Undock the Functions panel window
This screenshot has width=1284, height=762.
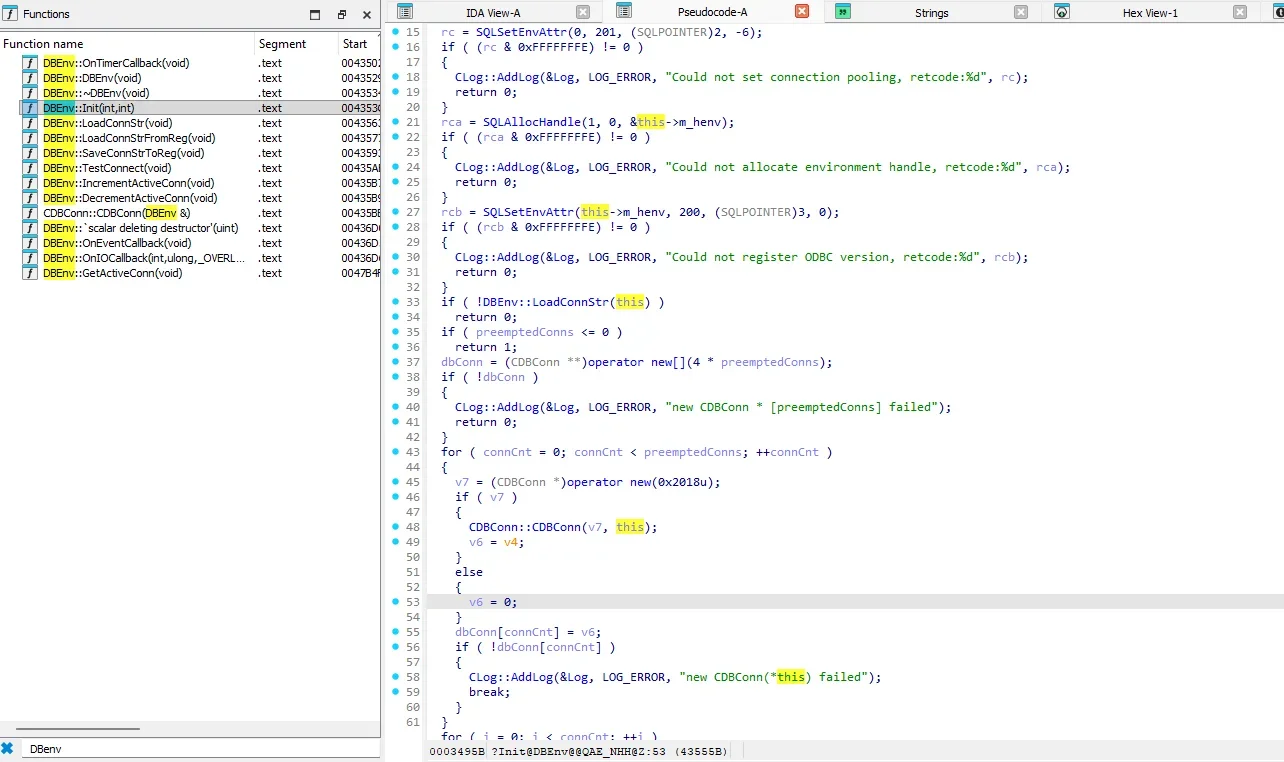click(341, 15)
